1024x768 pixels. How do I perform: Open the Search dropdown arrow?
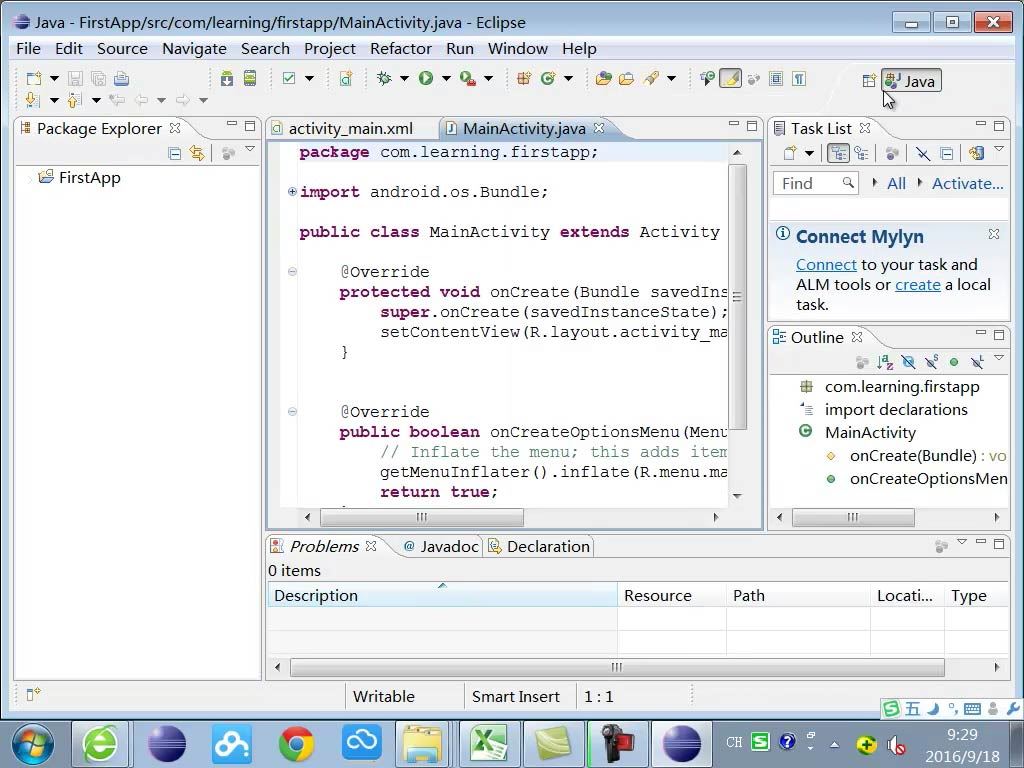point(671,79)
